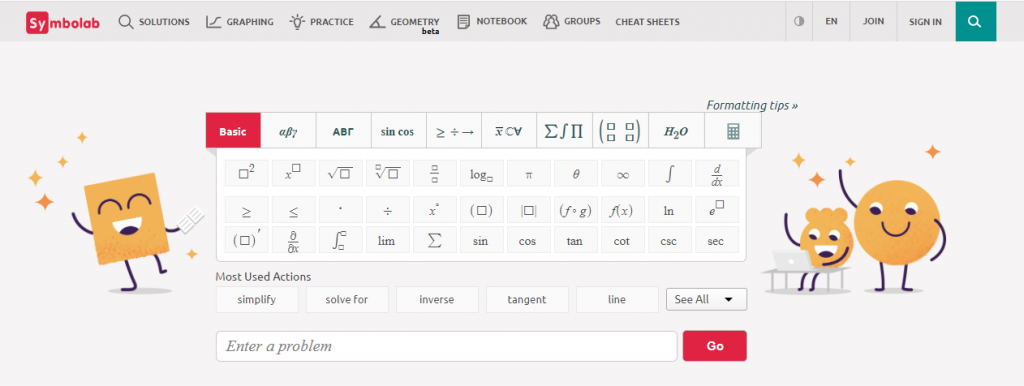The width and height of the screenshot is (1024, 386).
Task: Switch to the H₂O chemistry tab
Action: [x=676, y=131]
